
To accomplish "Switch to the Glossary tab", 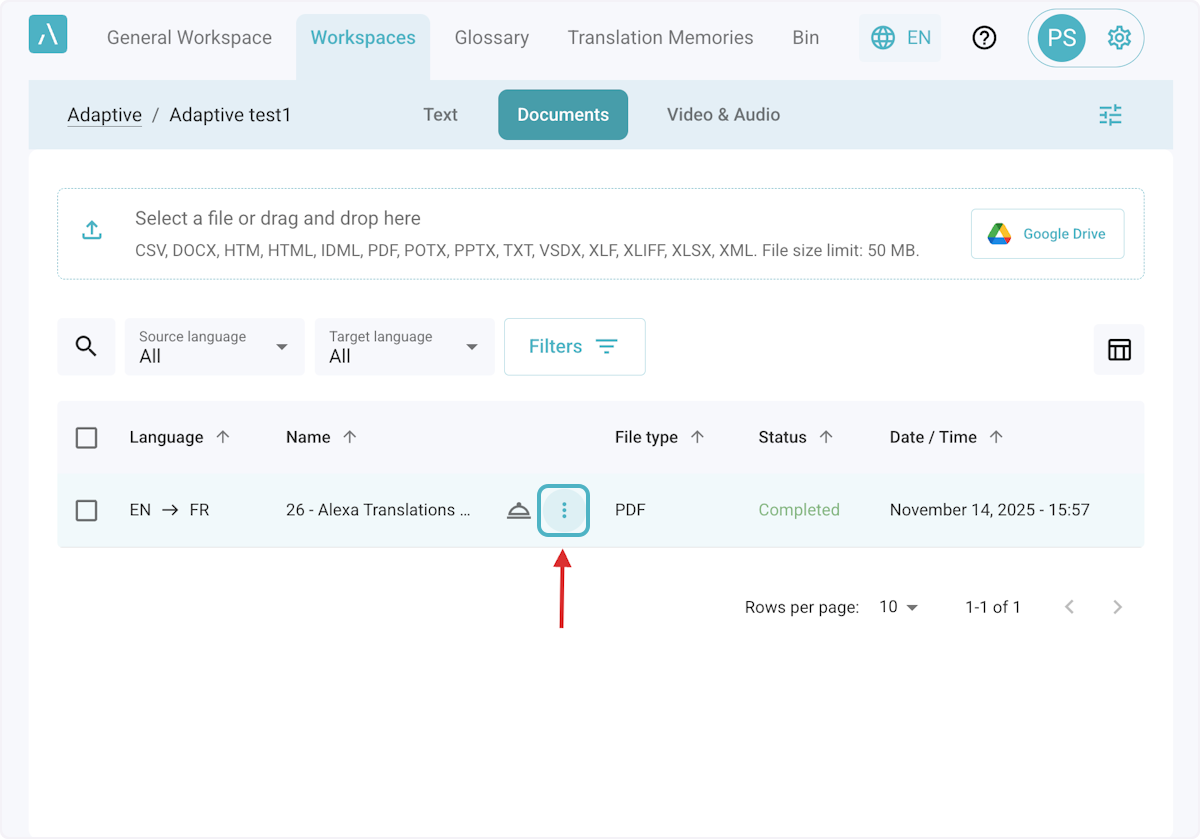I will (491, 38).
